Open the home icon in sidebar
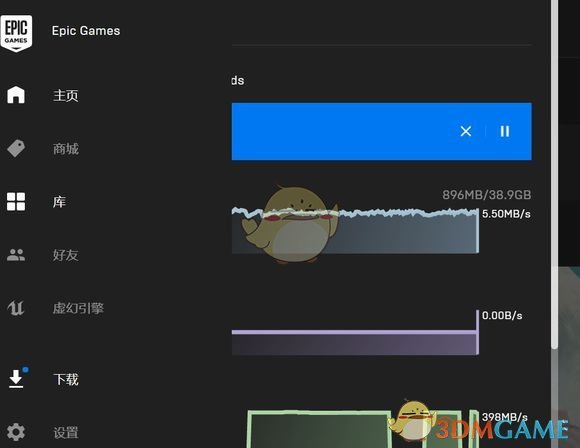This screenshot has width=580, height=448. (16, 95)
